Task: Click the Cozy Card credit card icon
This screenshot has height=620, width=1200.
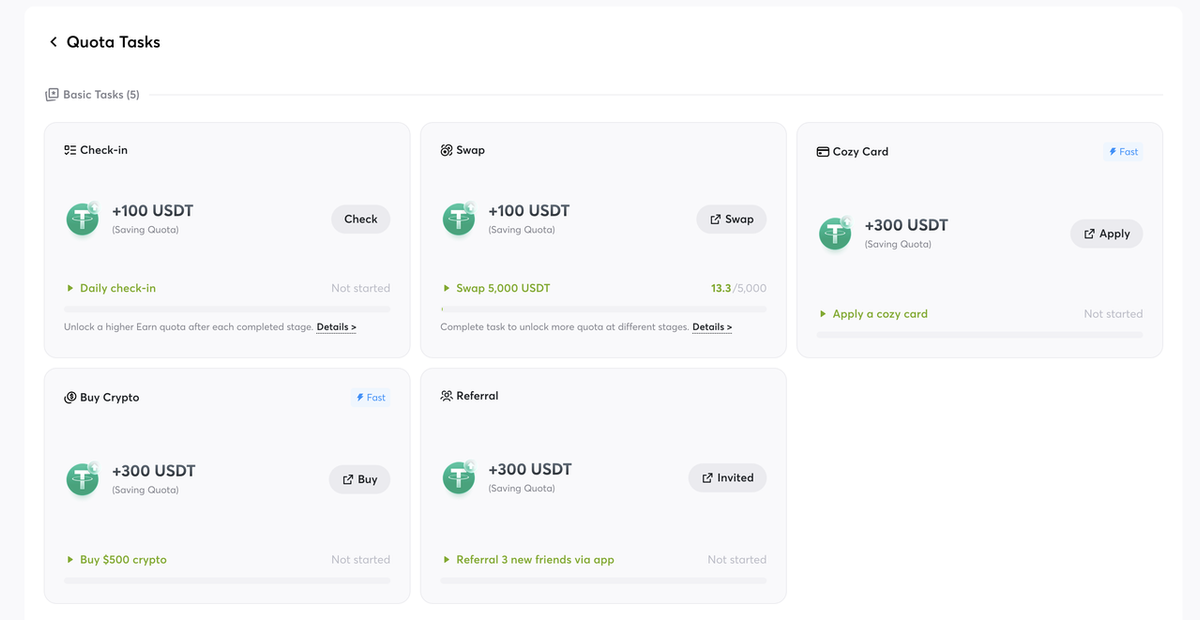Action: tap(823, 152)
